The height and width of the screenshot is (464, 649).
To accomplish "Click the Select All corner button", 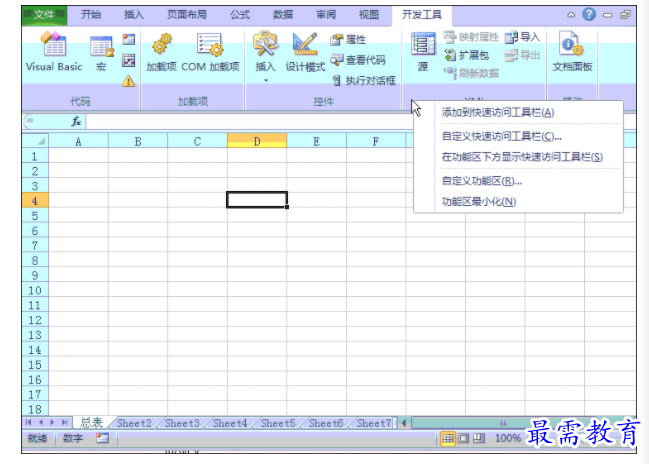I will pos(36,141).
